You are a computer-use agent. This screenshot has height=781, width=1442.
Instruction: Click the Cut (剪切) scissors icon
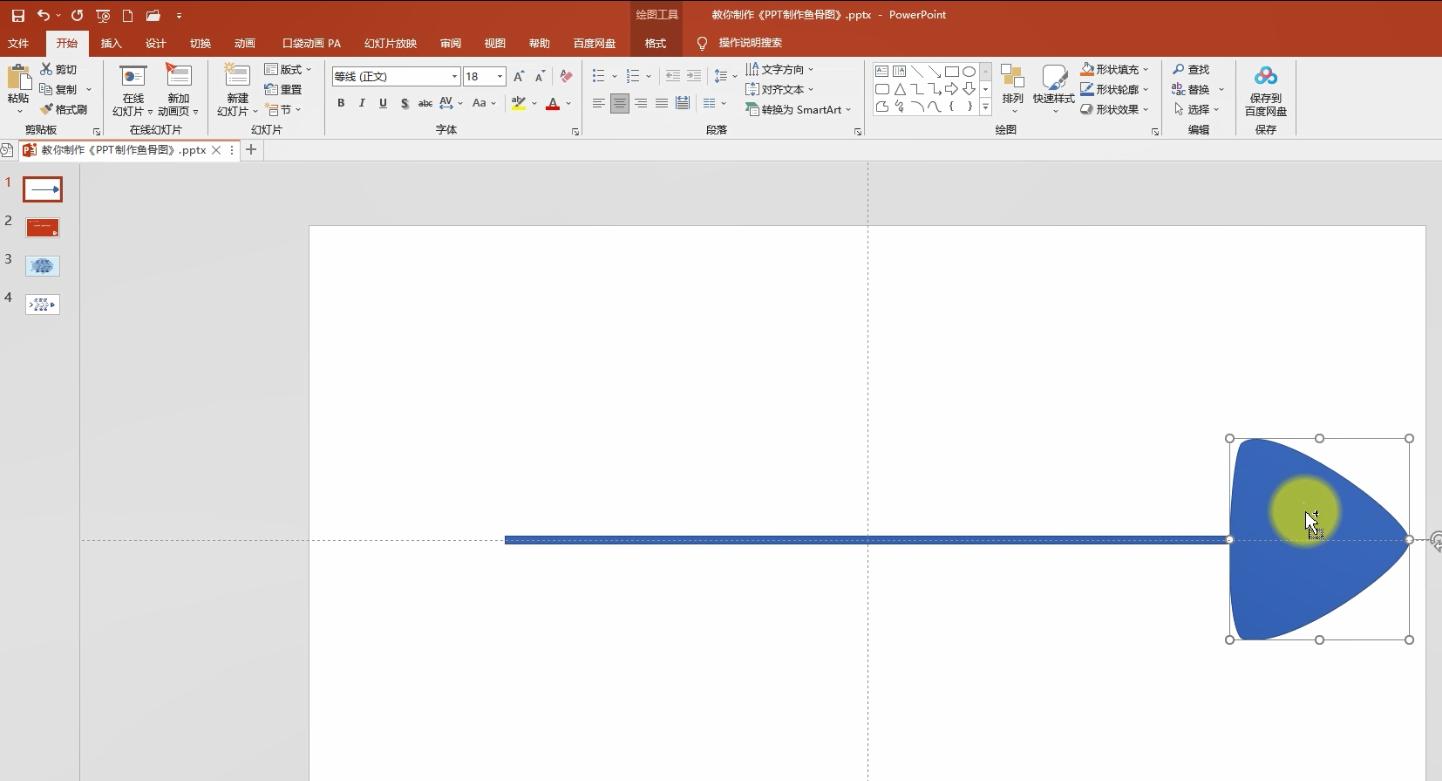coord(46,69)
